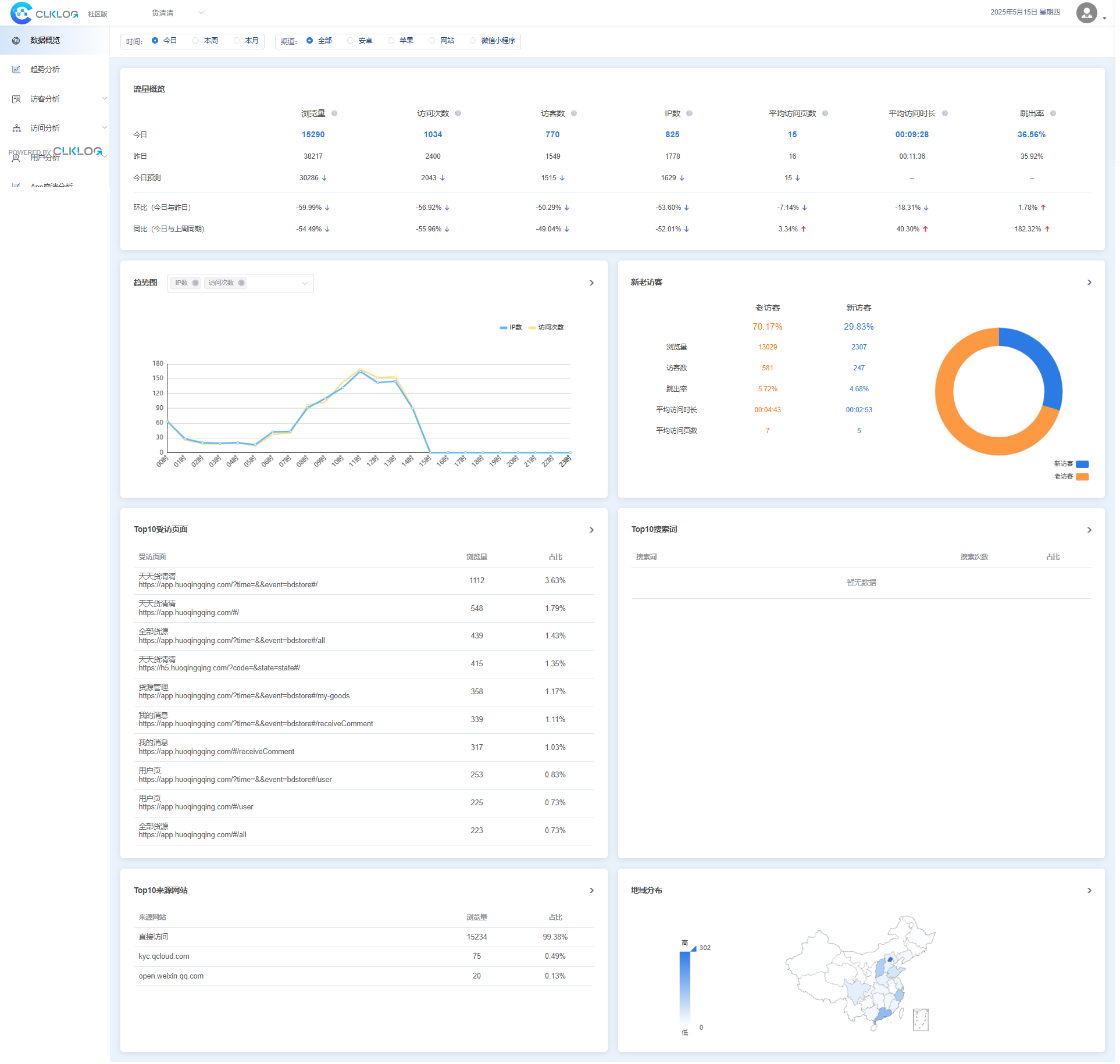Open the 新老访客 details arrow

point(1089,283)
